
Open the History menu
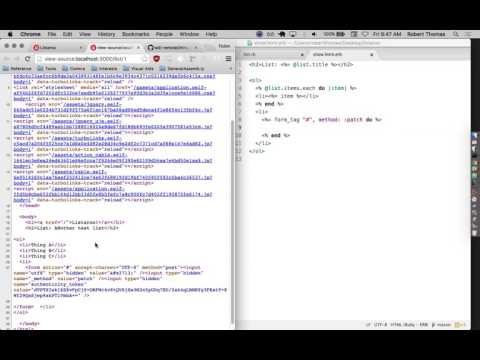pyautogui.click(x=106, y=34)
